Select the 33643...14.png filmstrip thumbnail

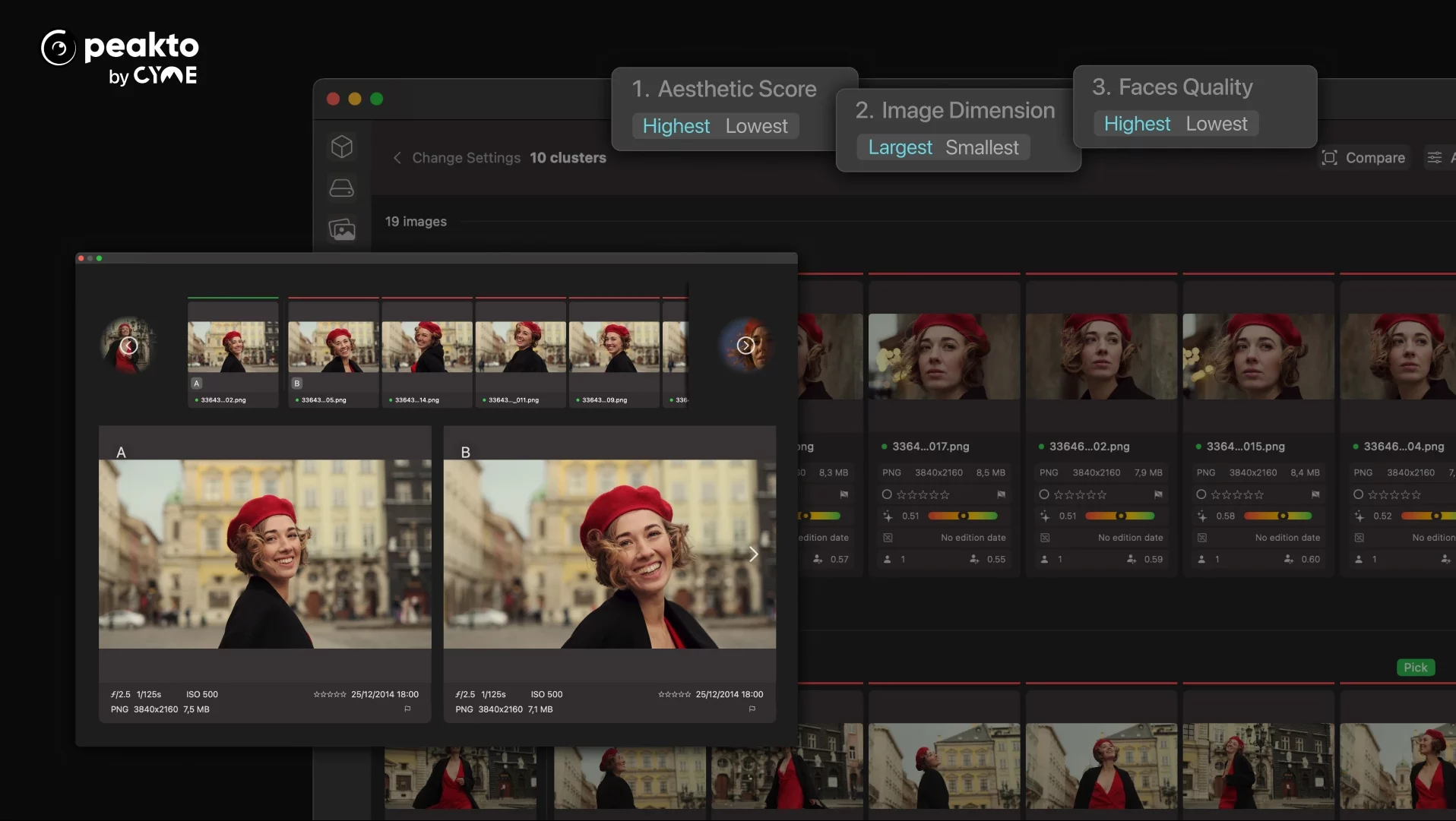[x=427, y=348]
